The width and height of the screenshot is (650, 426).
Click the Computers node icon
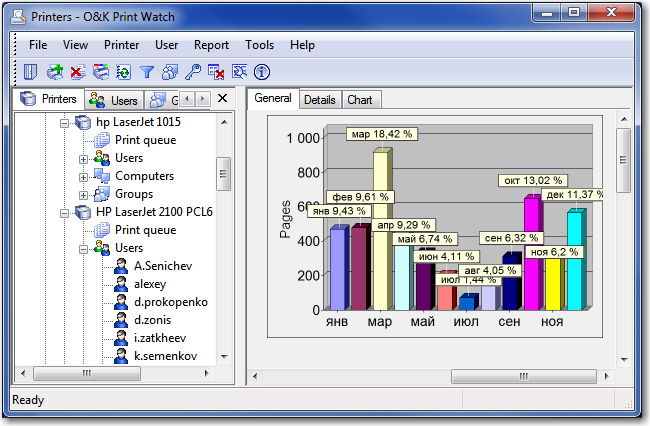[102, 176]
